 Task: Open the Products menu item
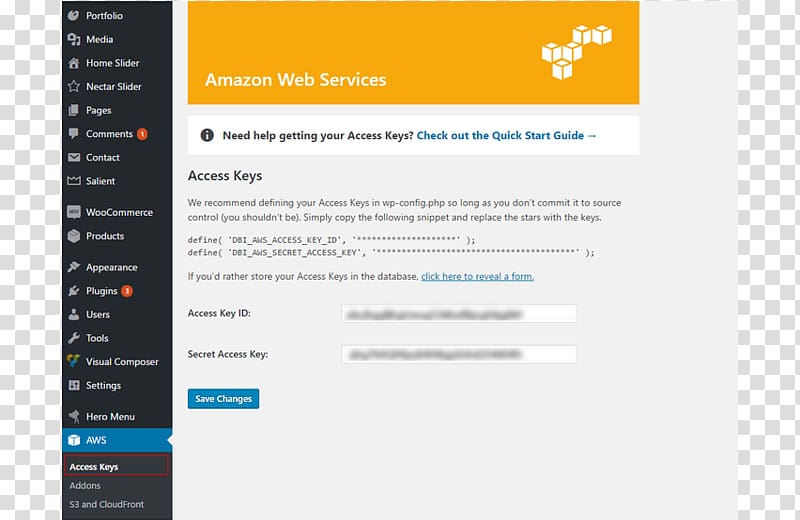pos(105,236)
